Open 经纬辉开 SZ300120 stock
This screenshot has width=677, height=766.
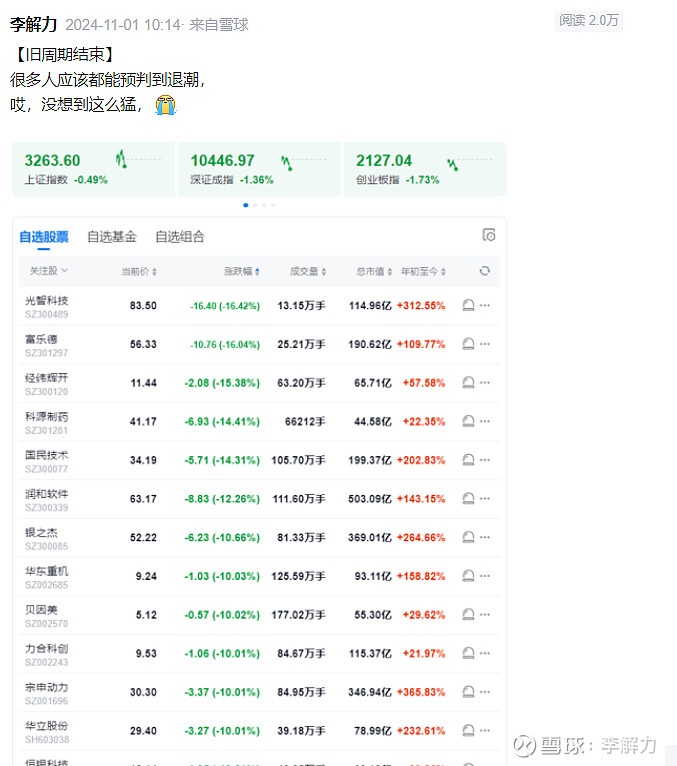click(x=47, y=384)
